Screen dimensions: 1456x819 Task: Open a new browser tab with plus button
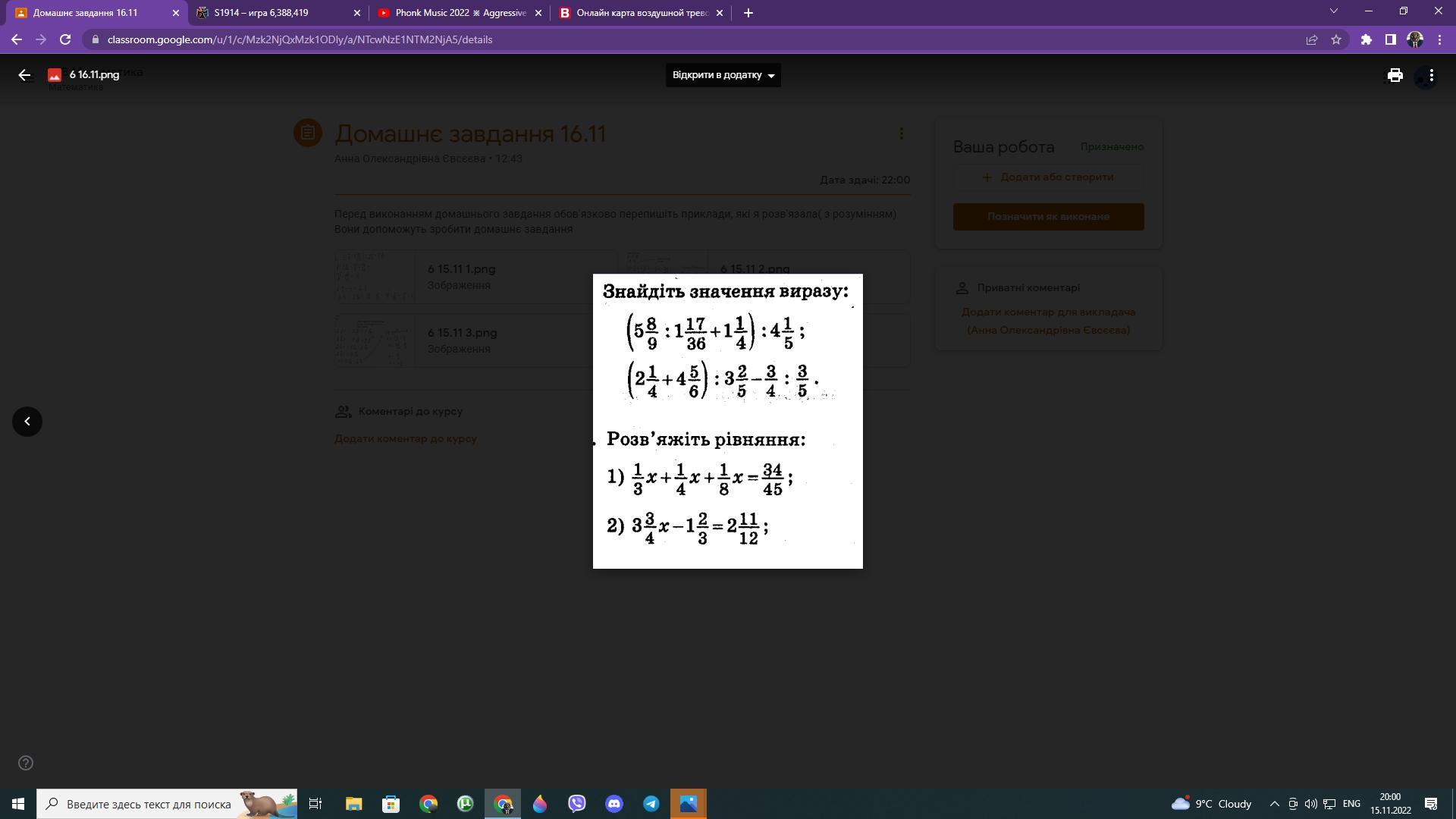click(748, 13)
